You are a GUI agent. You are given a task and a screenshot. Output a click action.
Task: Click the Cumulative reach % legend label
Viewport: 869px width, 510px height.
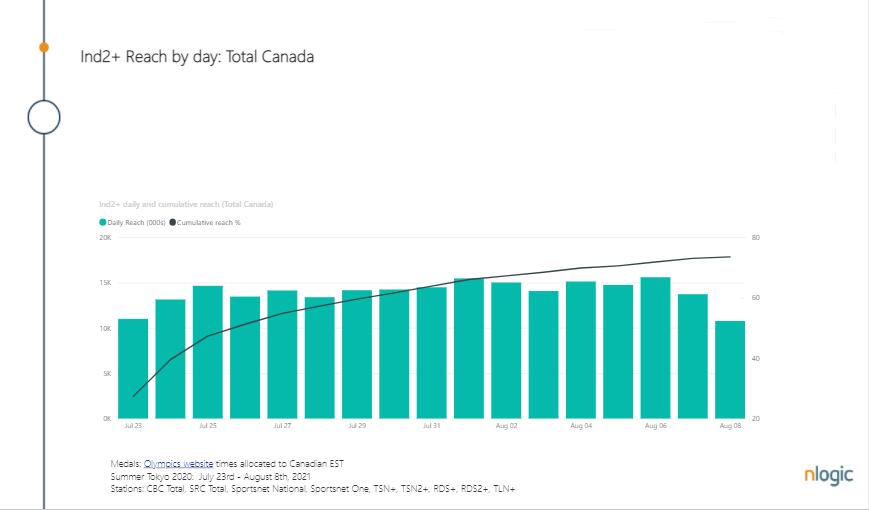click(208, 222)
